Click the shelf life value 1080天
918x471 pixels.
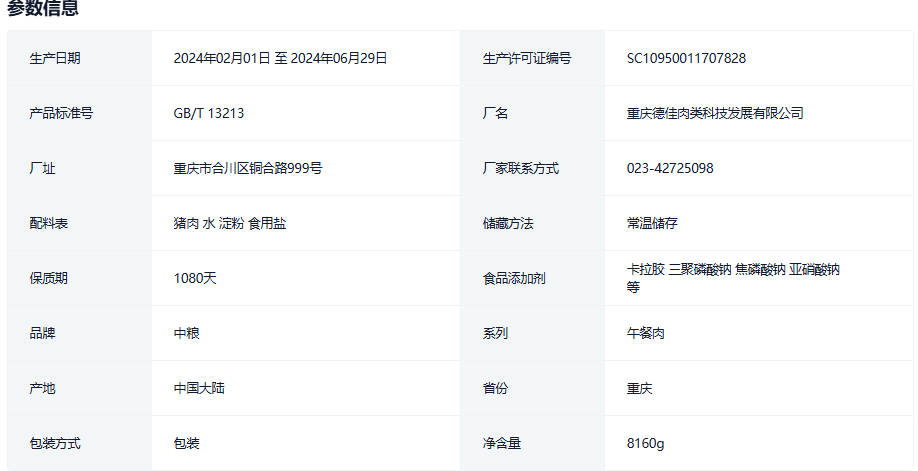click(x=194, y=278)
